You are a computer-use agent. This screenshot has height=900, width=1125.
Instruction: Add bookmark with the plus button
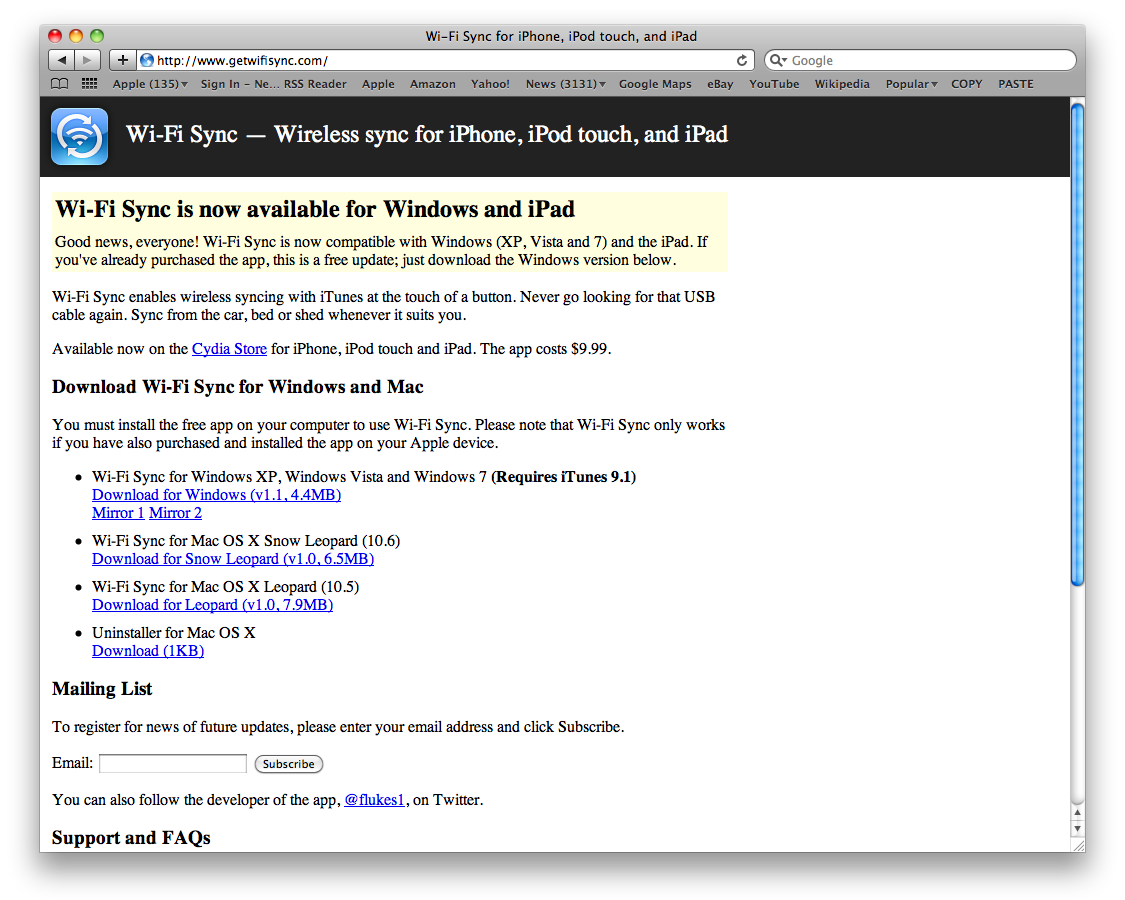pos(122,60)
